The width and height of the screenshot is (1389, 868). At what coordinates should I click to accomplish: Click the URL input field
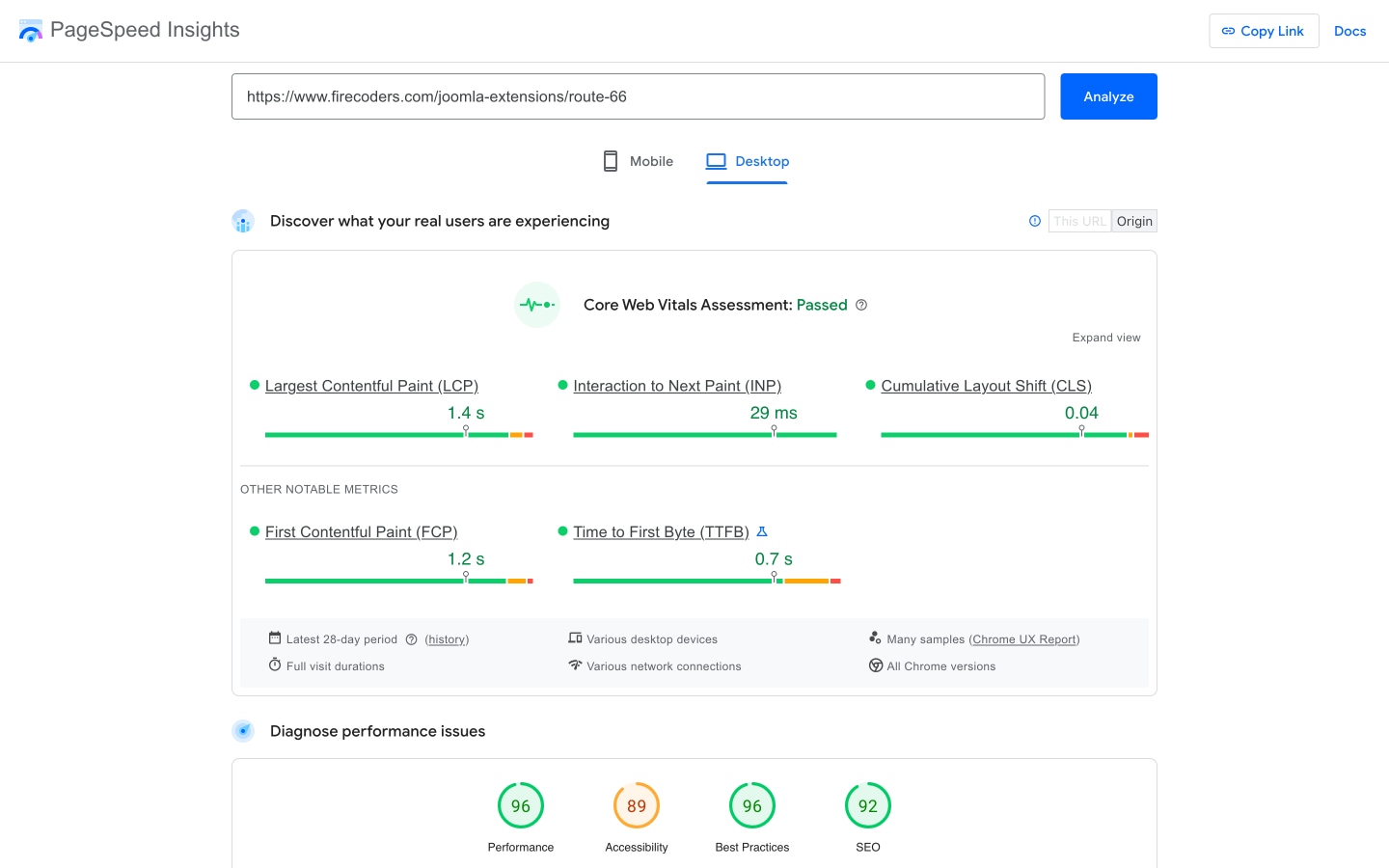[638, 96]
